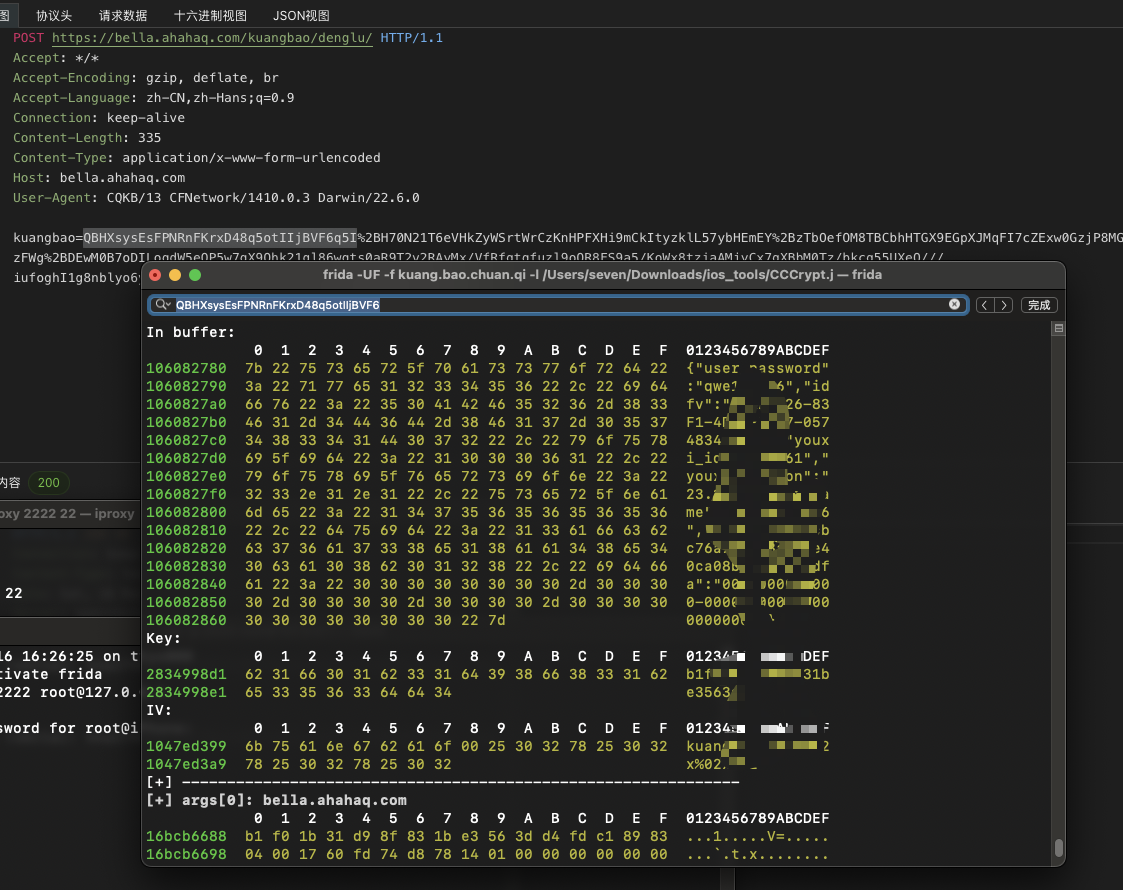Minimize the frida terminal window
The height and width of the screenshot is (890, 1123).
click(x=175, y=275)
